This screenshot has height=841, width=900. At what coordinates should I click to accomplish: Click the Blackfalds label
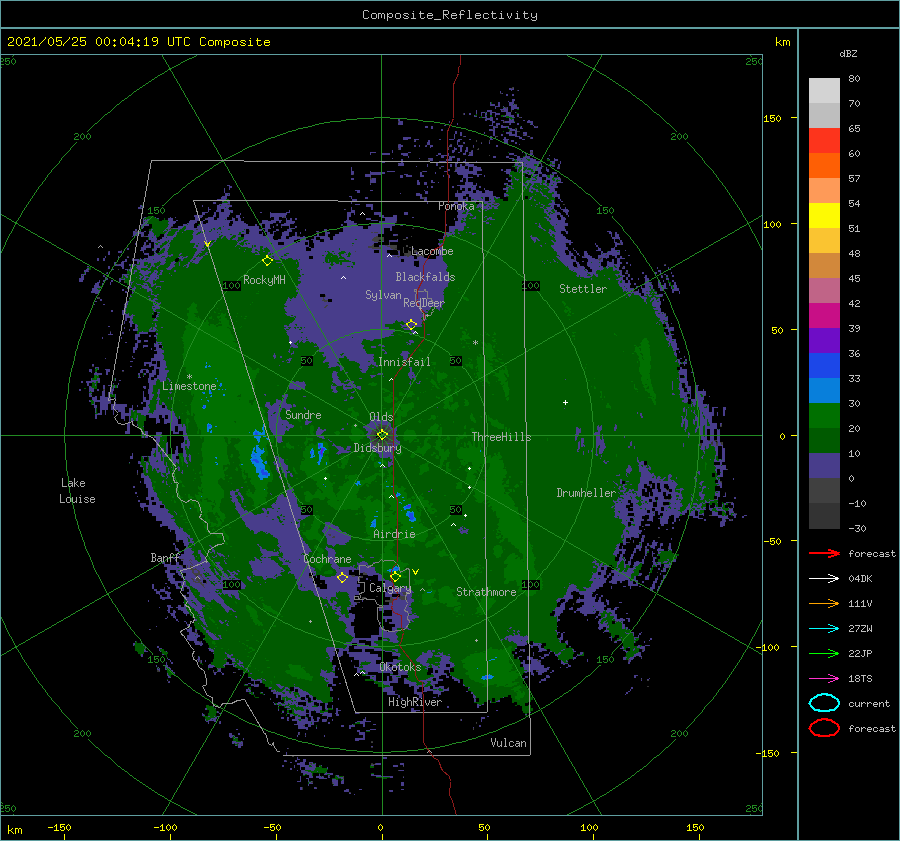pyautogui.click(x=425, y=277)
